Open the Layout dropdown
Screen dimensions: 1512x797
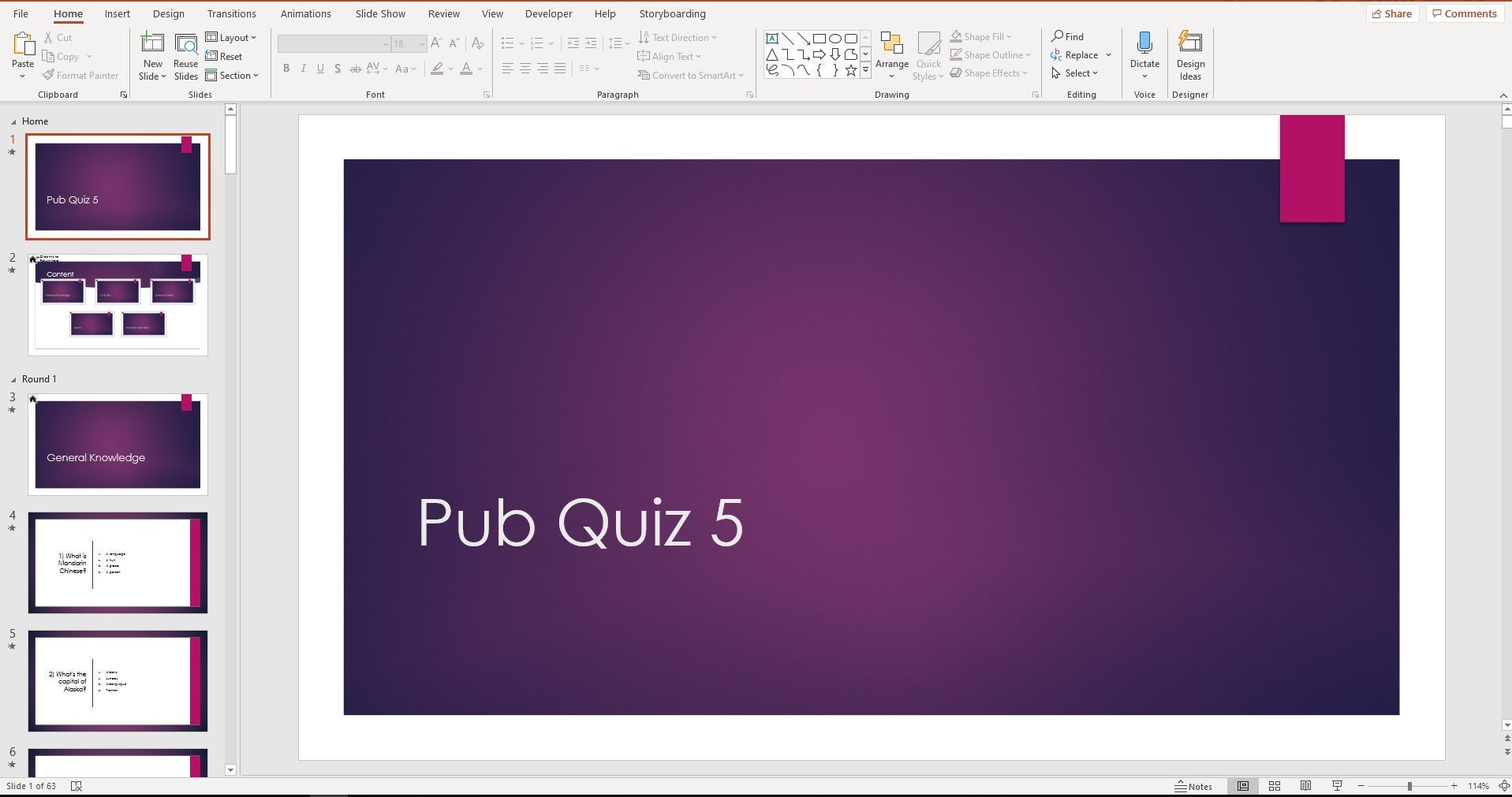point(232,37)
